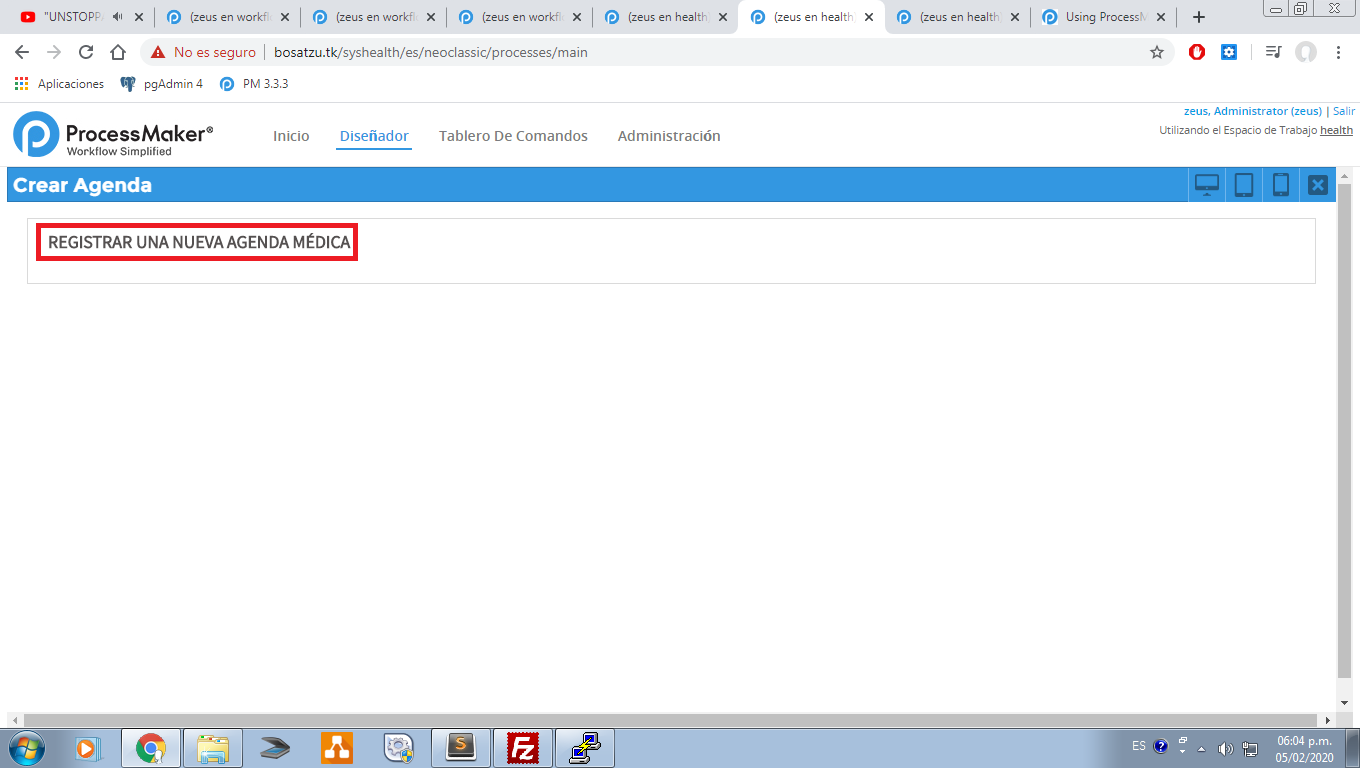The width and height of the screenshot is (1360, 768).
Task: Click the address bar URL
Action: click(431, 52)
